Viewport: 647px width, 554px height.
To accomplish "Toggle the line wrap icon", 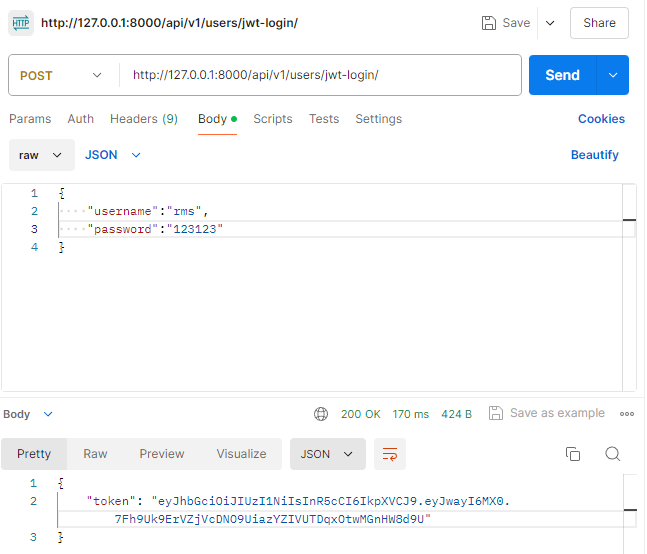I will (390, 454).
